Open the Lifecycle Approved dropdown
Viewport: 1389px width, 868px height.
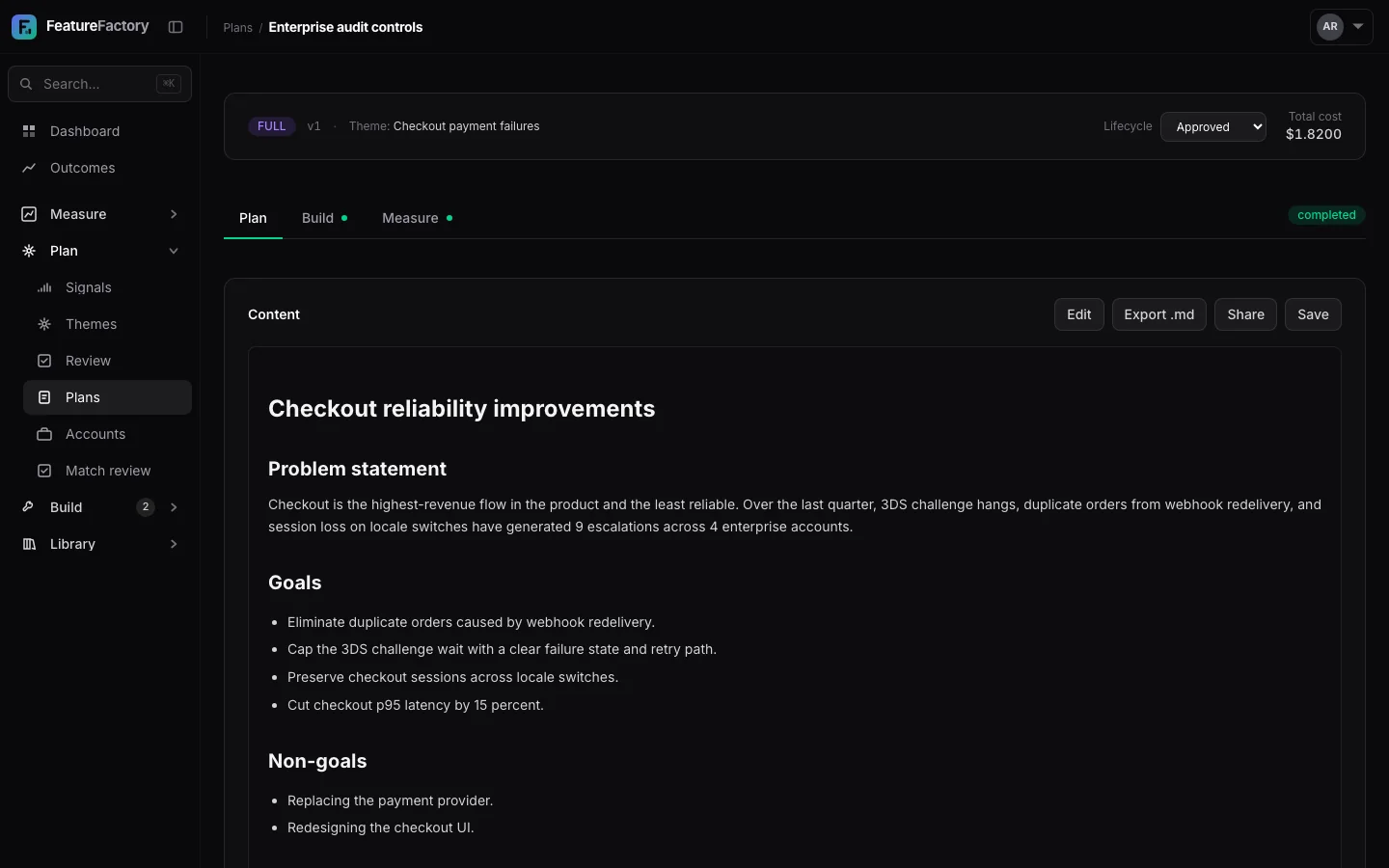tap(1213, 126)
